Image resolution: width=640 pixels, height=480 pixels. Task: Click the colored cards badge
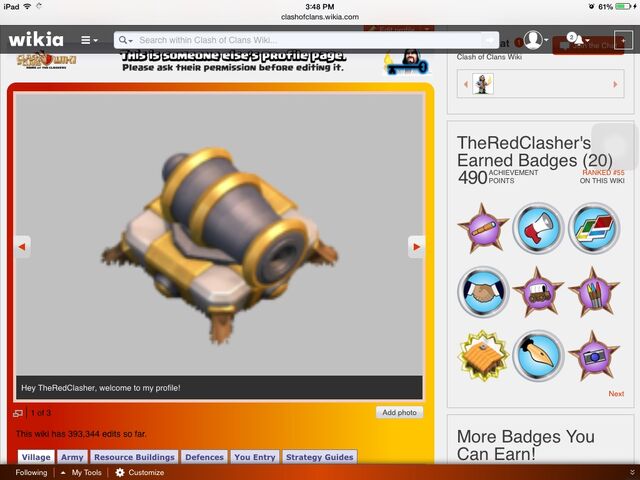coord(594,228)
